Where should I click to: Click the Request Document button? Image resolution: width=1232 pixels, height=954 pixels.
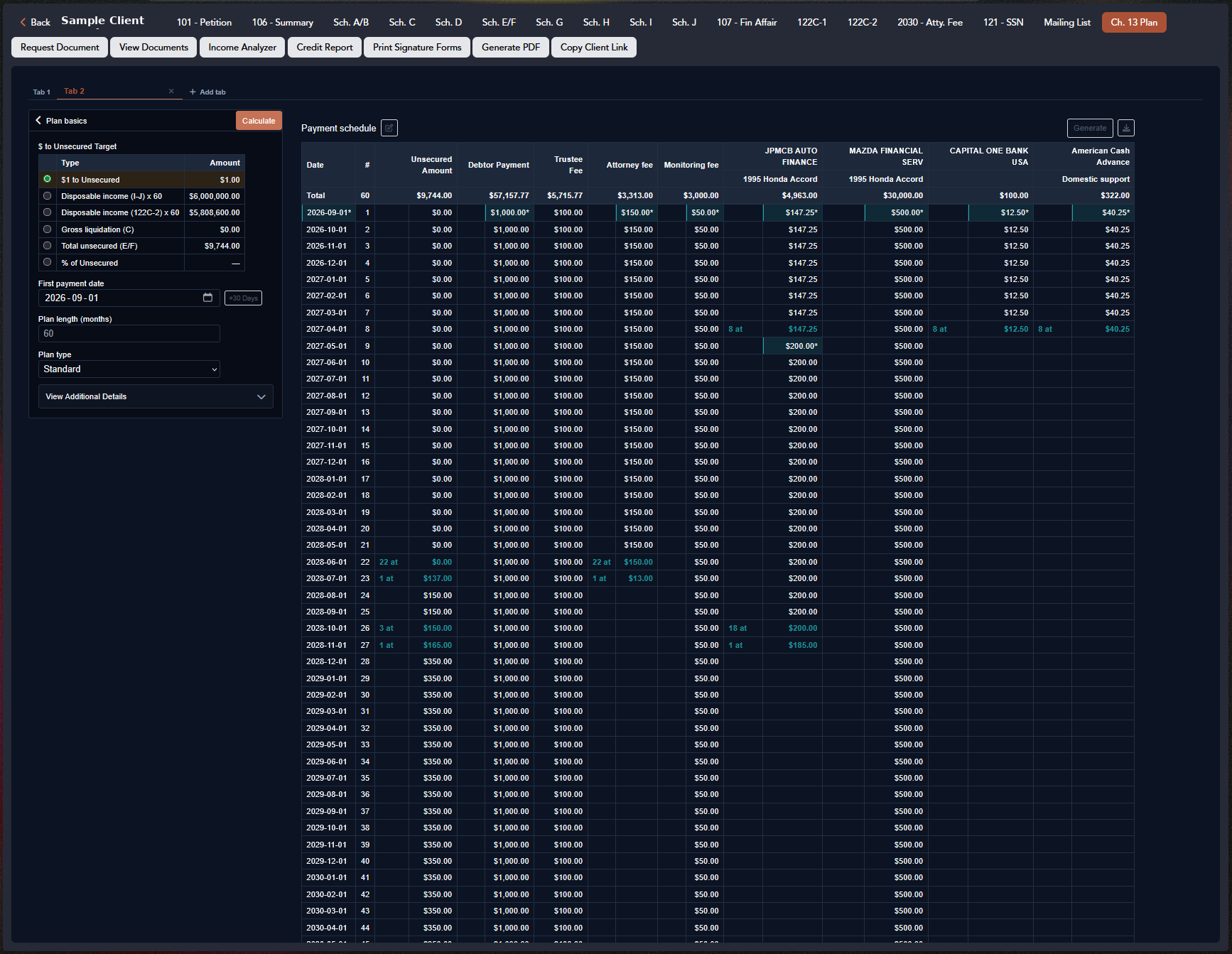pos(60,47)
